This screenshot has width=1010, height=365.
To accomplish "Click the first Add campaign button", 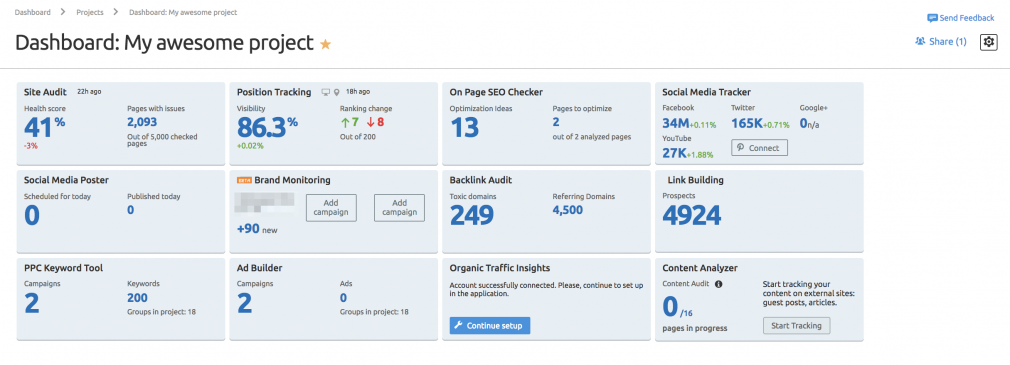I will point(331,208).
